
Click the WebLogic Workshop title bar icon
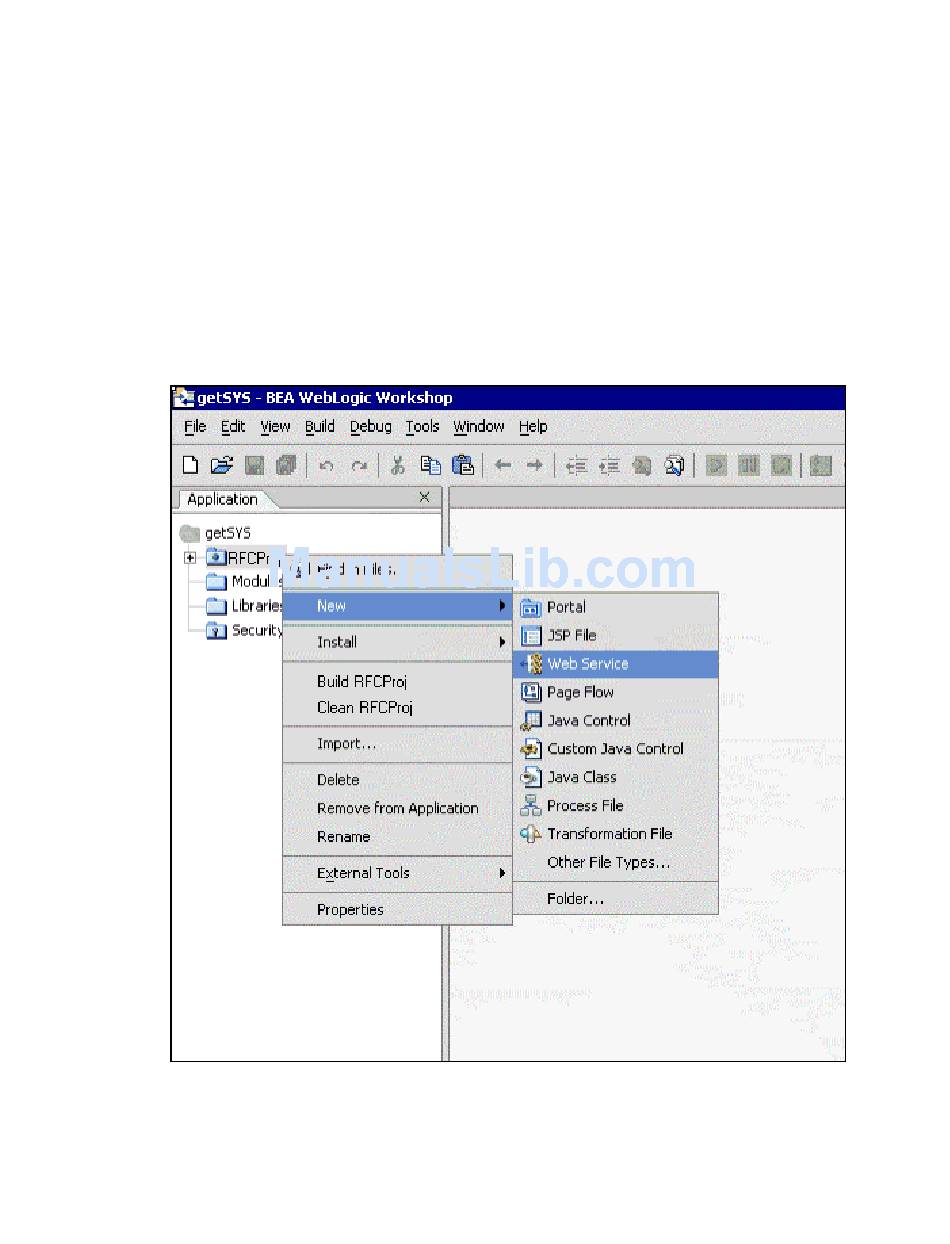click(184, 398)
